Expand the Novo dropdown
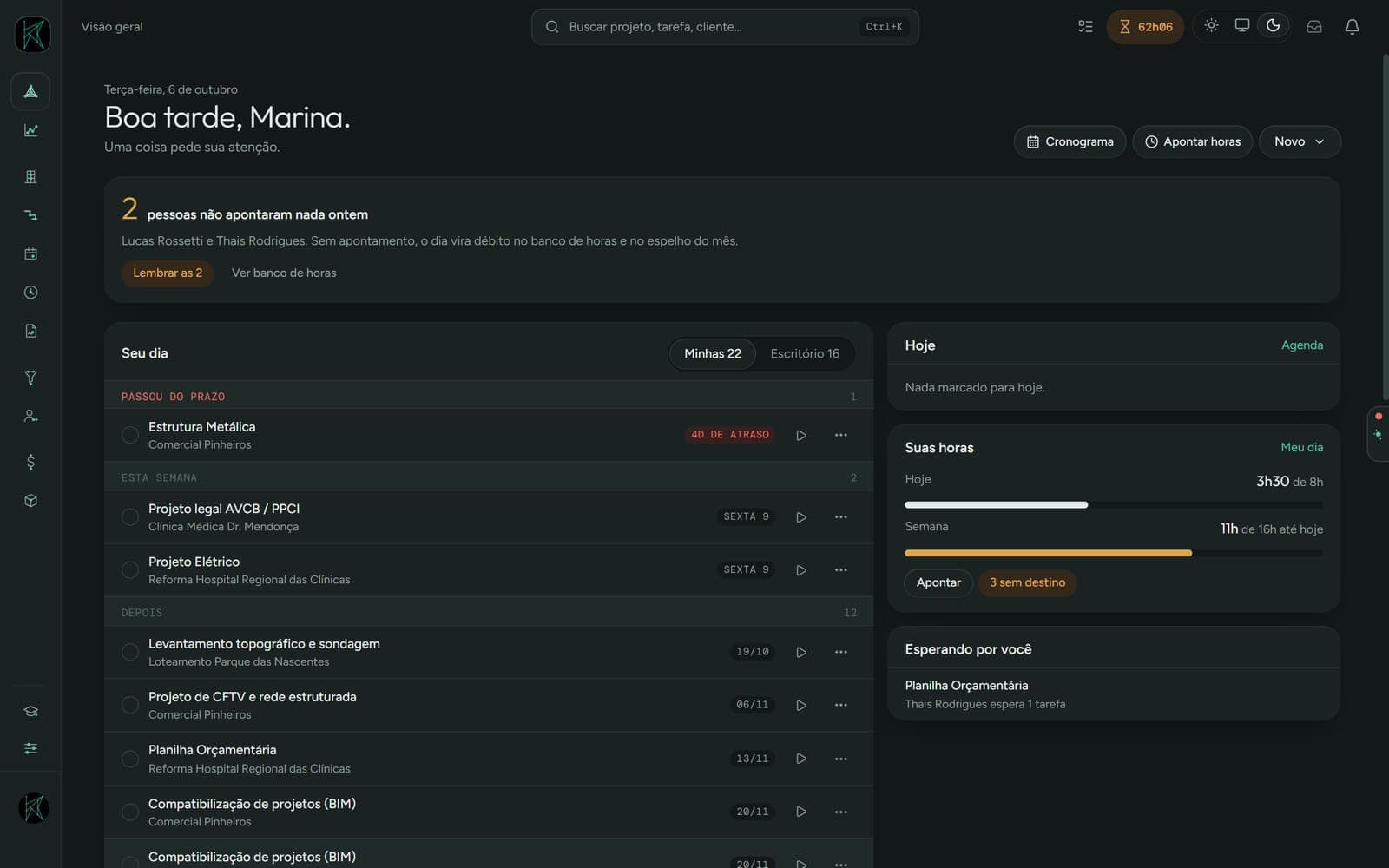 1300,141
